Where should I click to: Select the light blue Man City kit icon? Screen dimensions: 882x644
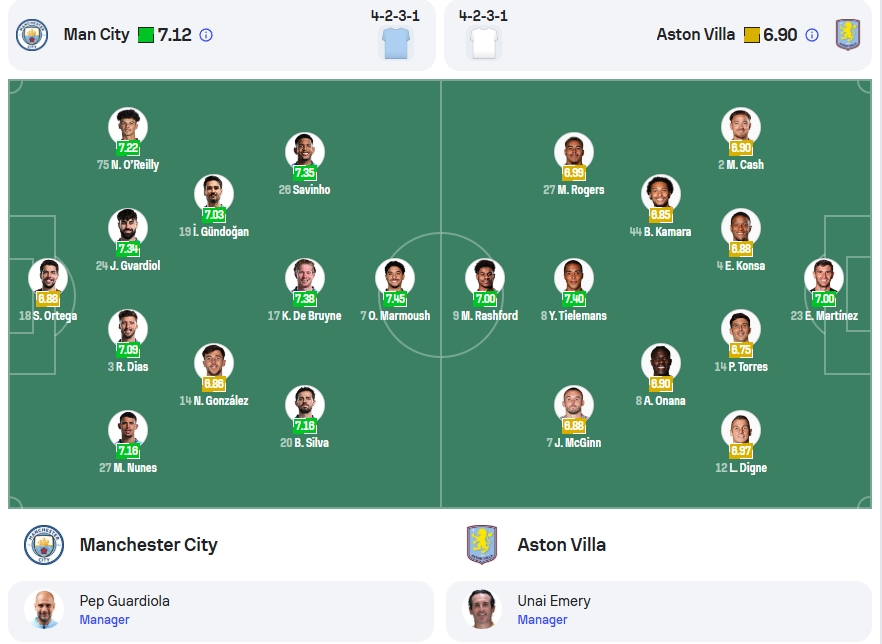(395, 42)
